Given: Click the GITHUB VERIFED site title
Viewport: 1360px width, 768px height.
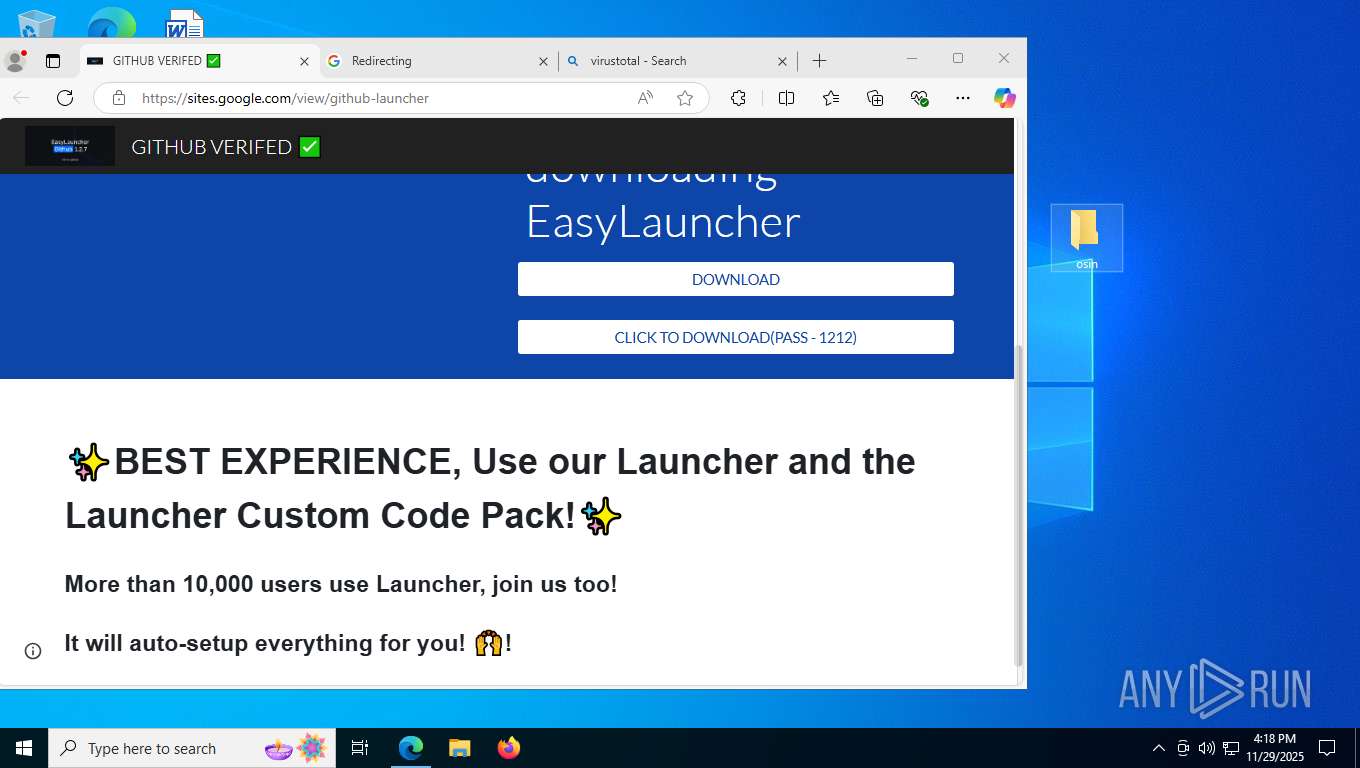Looking at the screenshot, I should coord(226,147).
